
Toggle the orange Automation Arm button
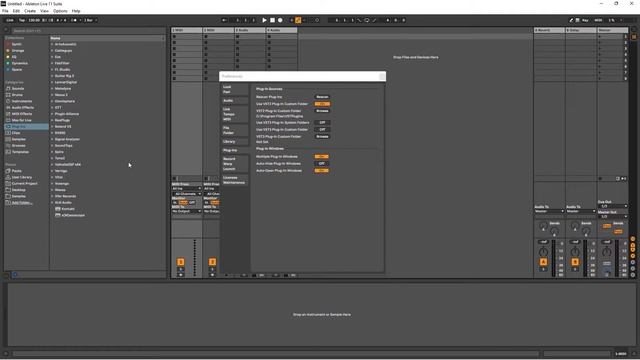tap(298, 20)
